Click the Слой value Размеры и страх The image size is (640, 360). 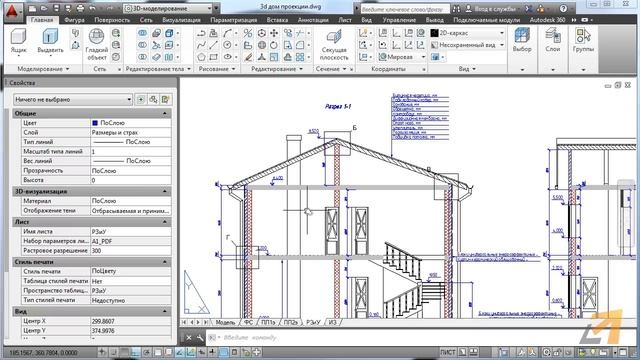coord(131,132)
